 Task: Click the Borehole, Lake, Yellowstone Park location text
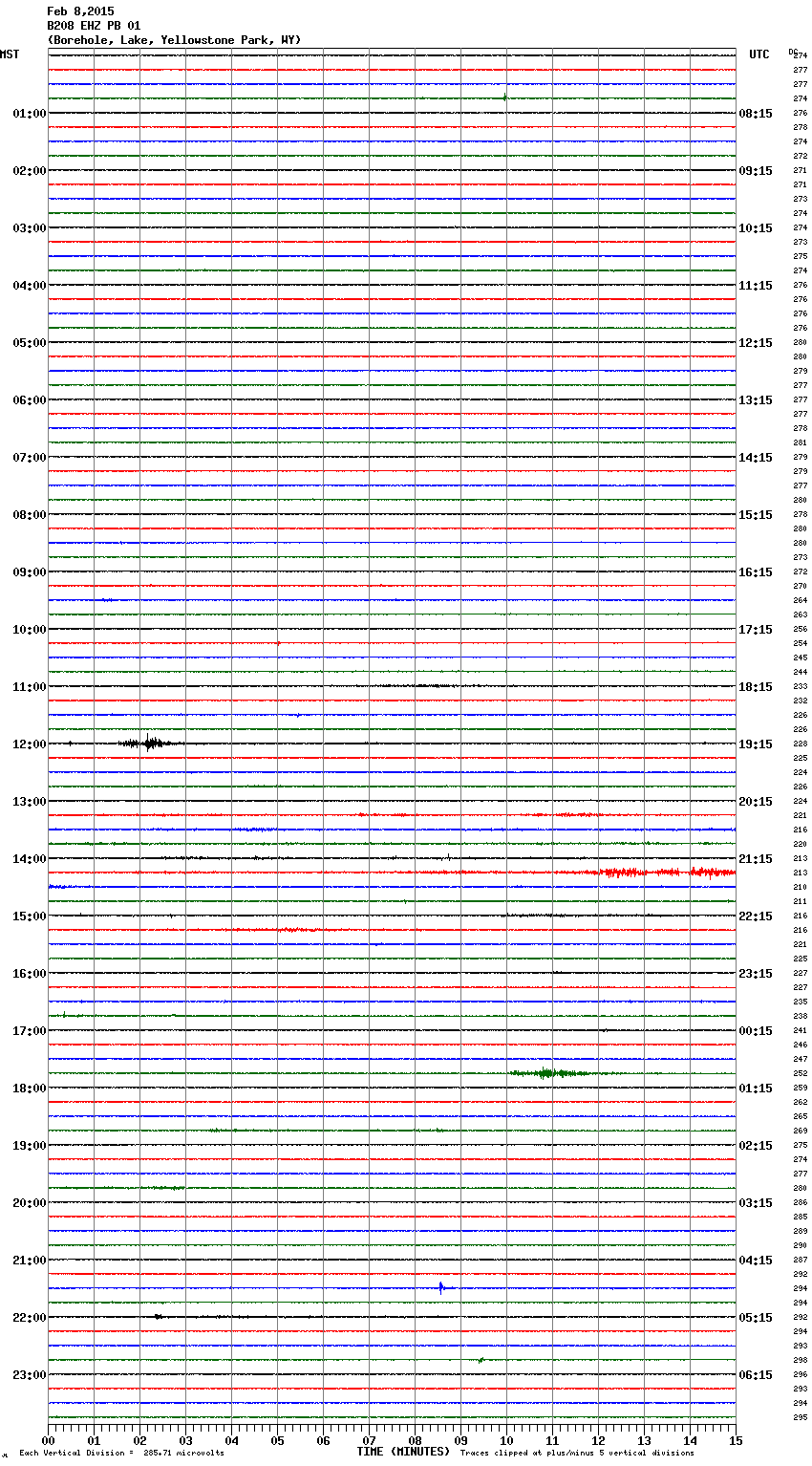tap(174, 40)
